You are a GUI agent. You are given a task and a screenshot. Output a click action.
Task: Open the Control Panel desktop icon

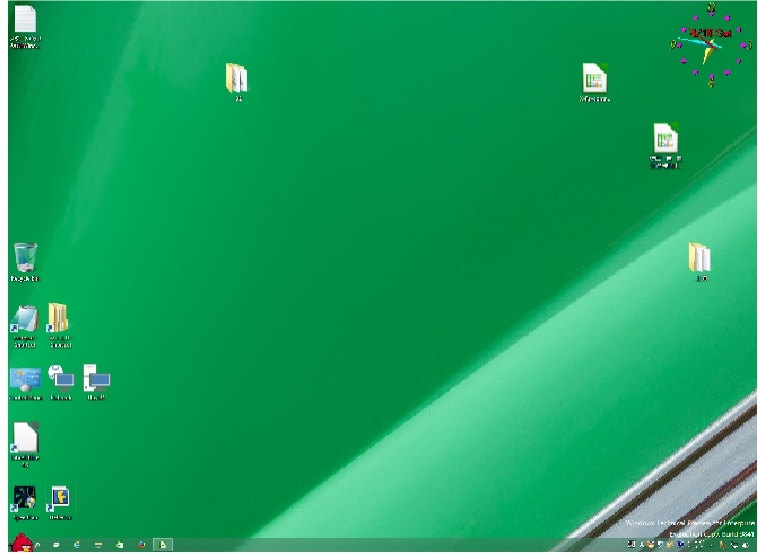coord(26,384)
